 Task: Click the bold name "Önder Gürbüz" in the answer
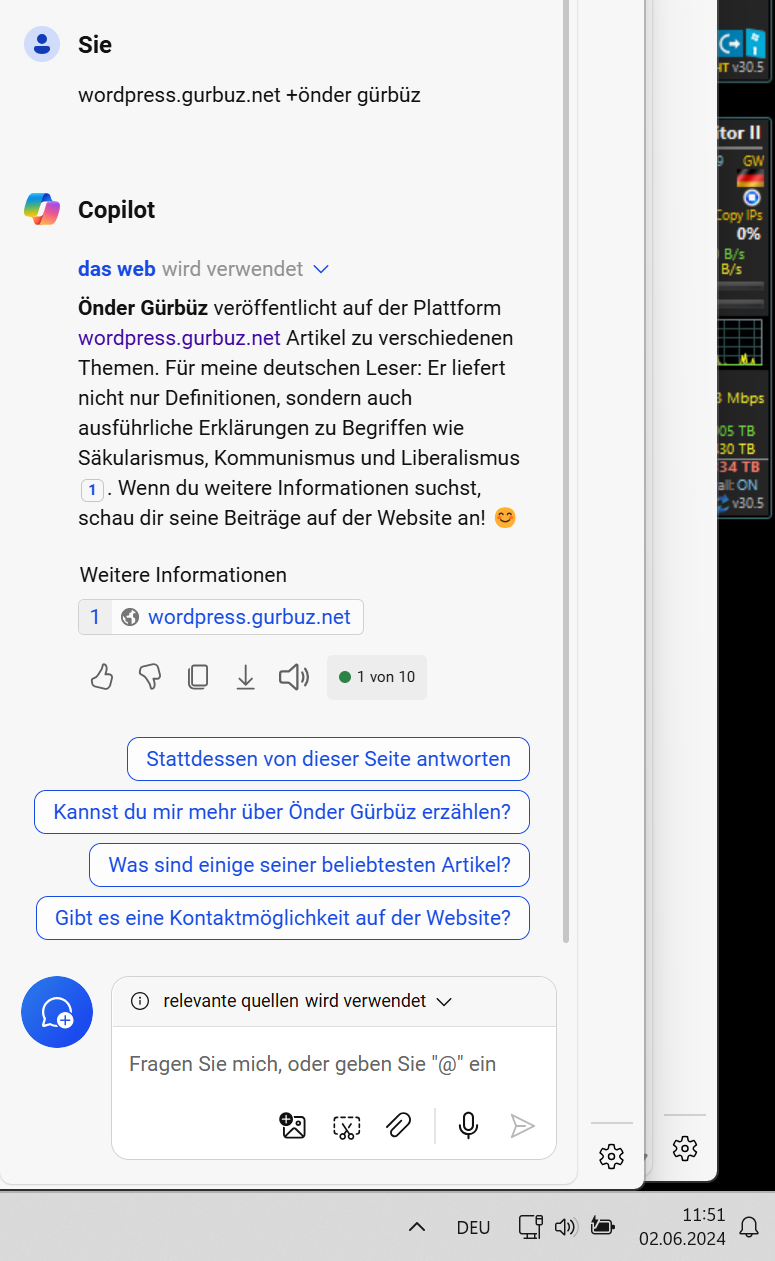coord(143,308)
